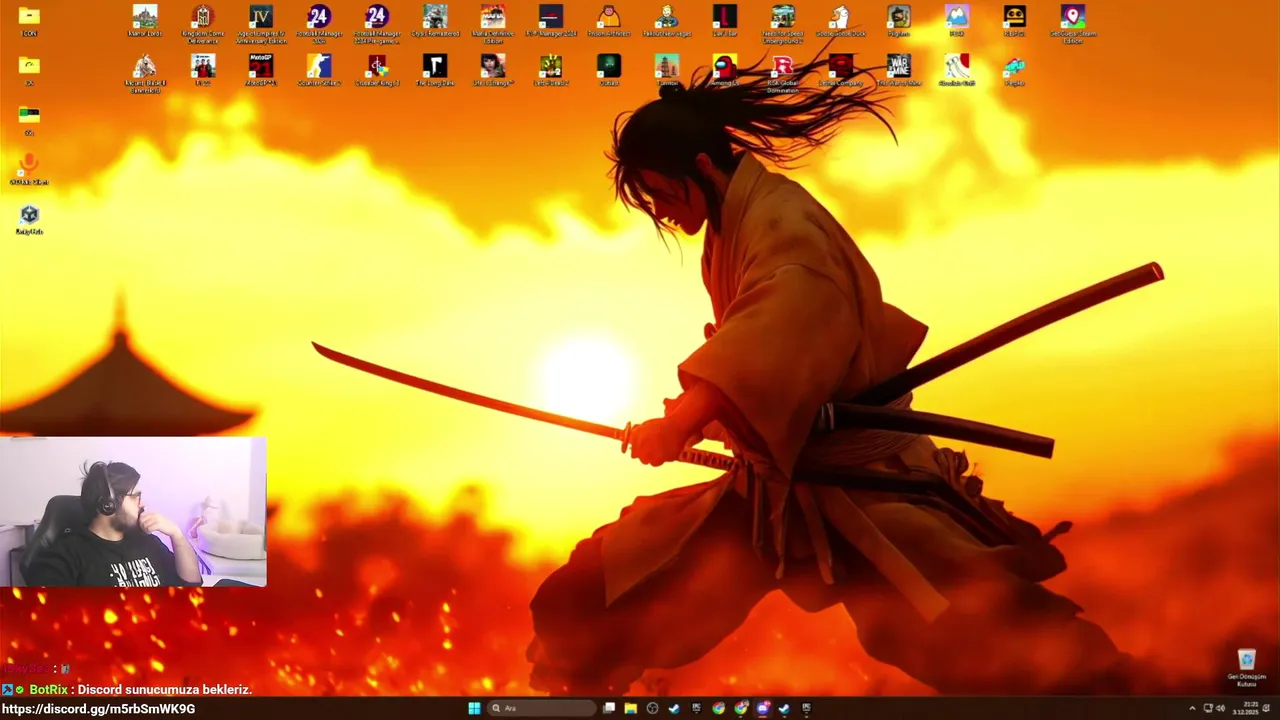
Task: Click the Left 4 Dead 2 shortcut
Action: [551, 71]
